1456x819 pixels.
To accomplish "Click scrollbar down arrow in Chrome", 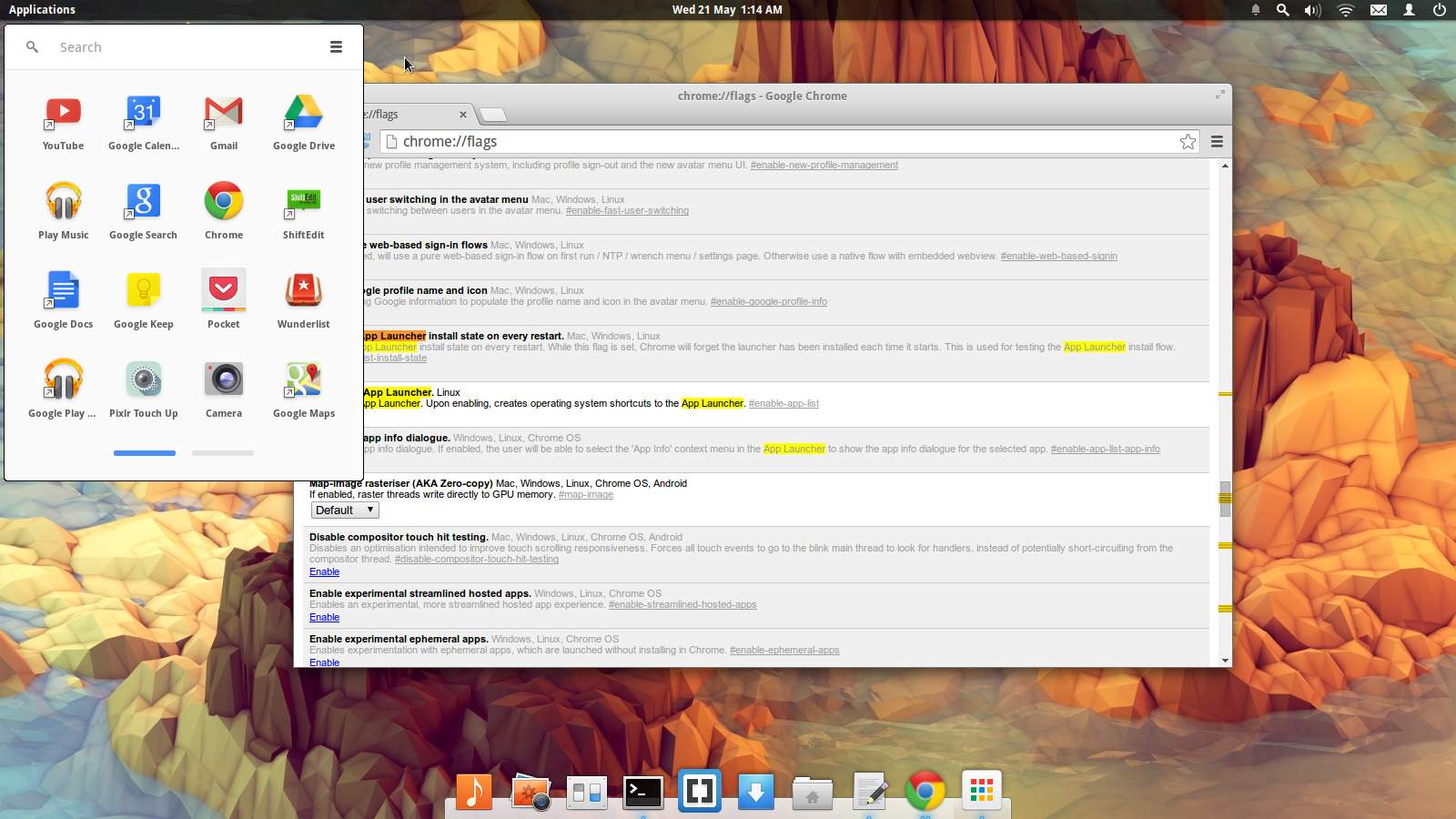I will [1225, 661].
